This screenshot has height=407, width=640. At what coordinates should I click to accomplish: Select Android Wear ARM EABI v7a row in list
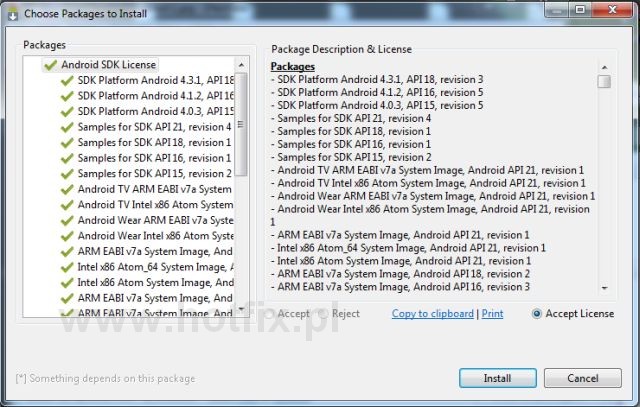156,220
